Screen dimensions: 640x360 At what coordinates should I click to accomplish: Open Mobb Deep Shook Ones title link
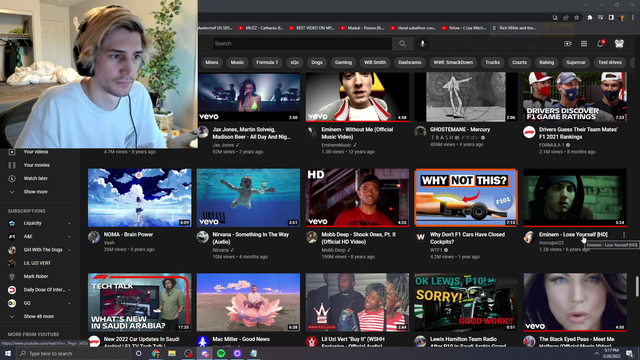point(358,238)
